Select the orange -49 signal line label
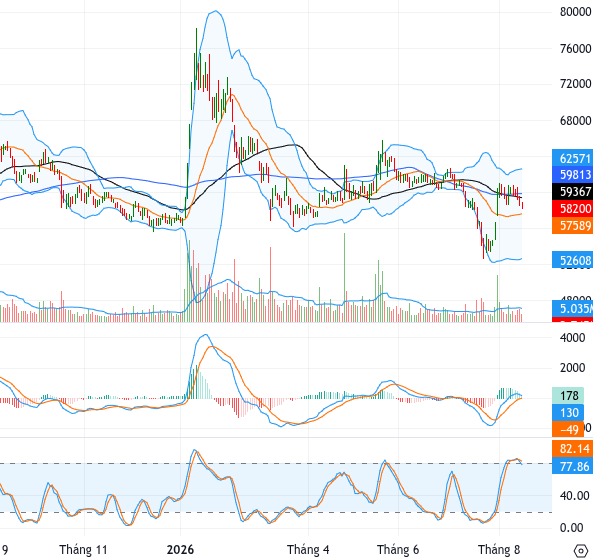This screenshot has width=593, height=558. click(x=568, y=429)
